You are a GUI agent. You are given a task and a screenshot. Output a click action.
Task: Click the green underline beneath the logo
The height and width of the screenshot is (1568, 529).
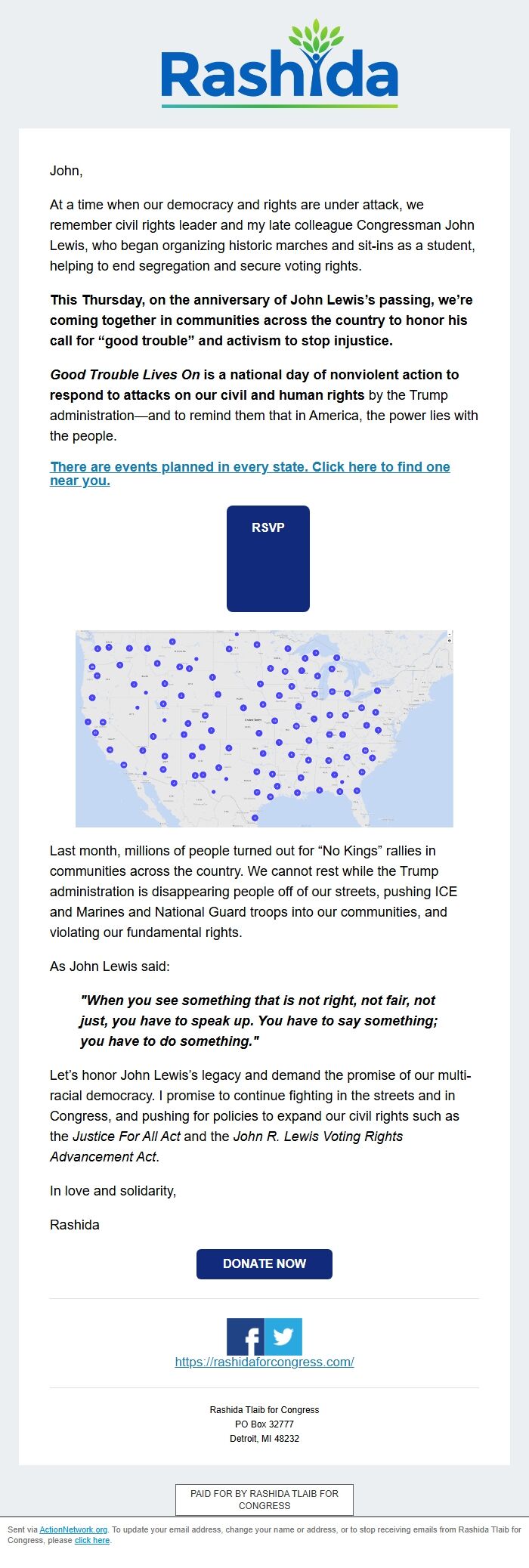pyautogui.click(x=280, y=106)
